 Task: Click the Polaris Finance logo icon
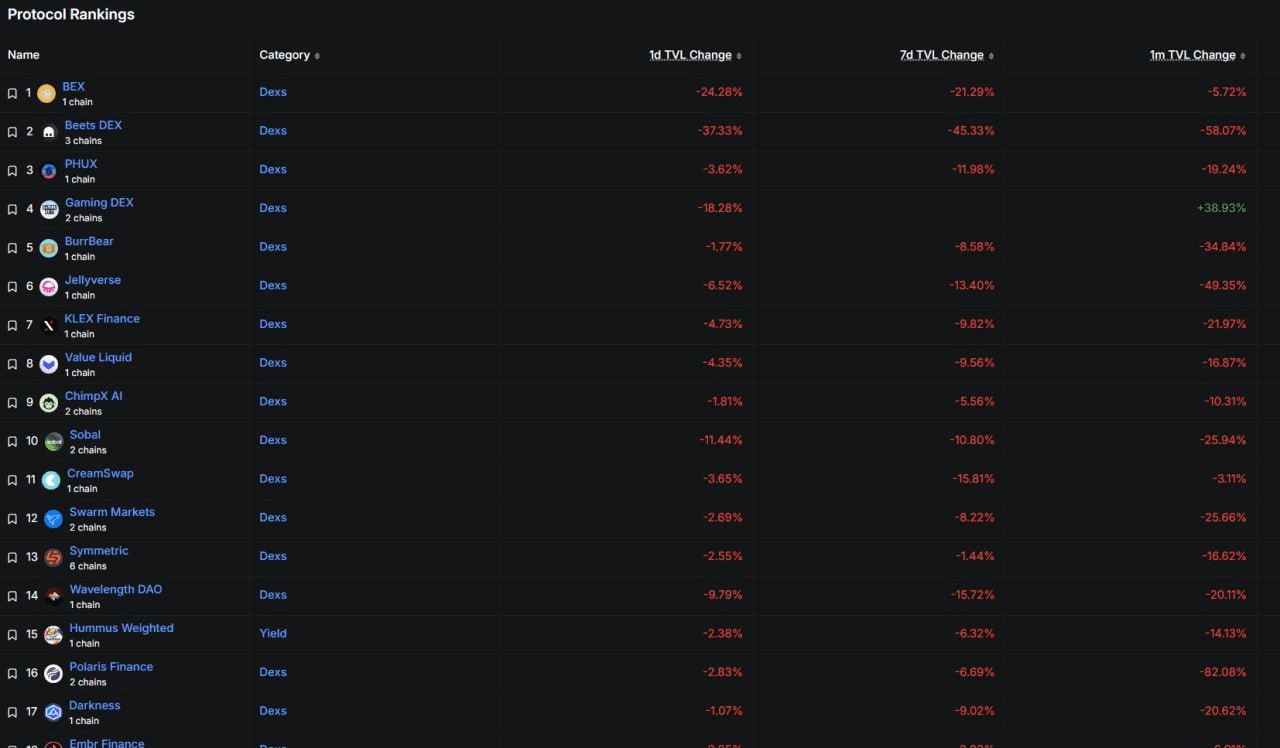53,674
